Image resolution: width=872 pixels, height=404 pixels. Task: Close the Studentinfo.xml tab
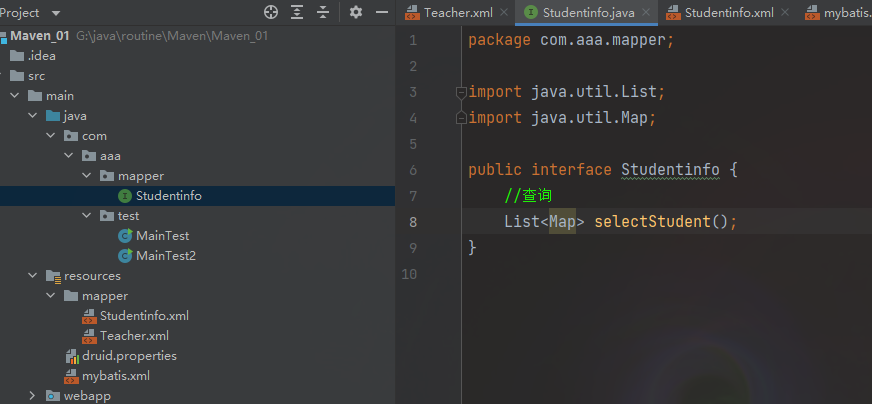(x=785, y=12)
